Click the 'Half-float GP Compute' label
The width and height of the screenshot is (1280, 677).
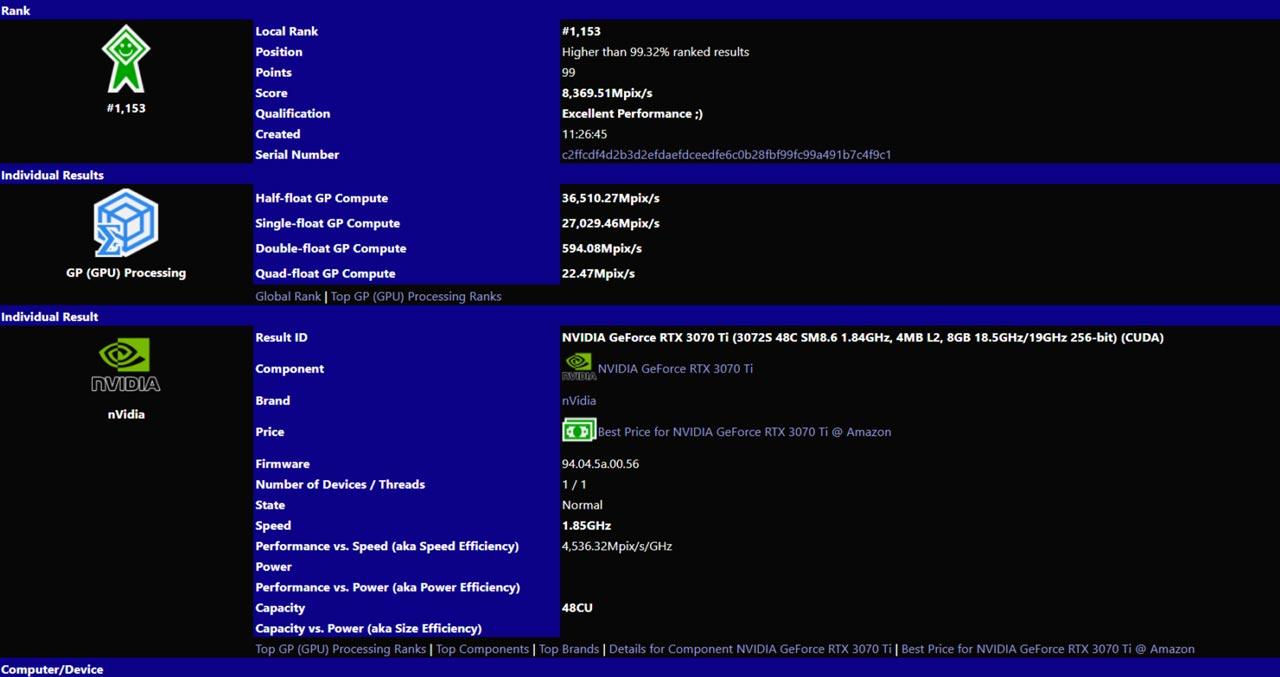point(321,198)
